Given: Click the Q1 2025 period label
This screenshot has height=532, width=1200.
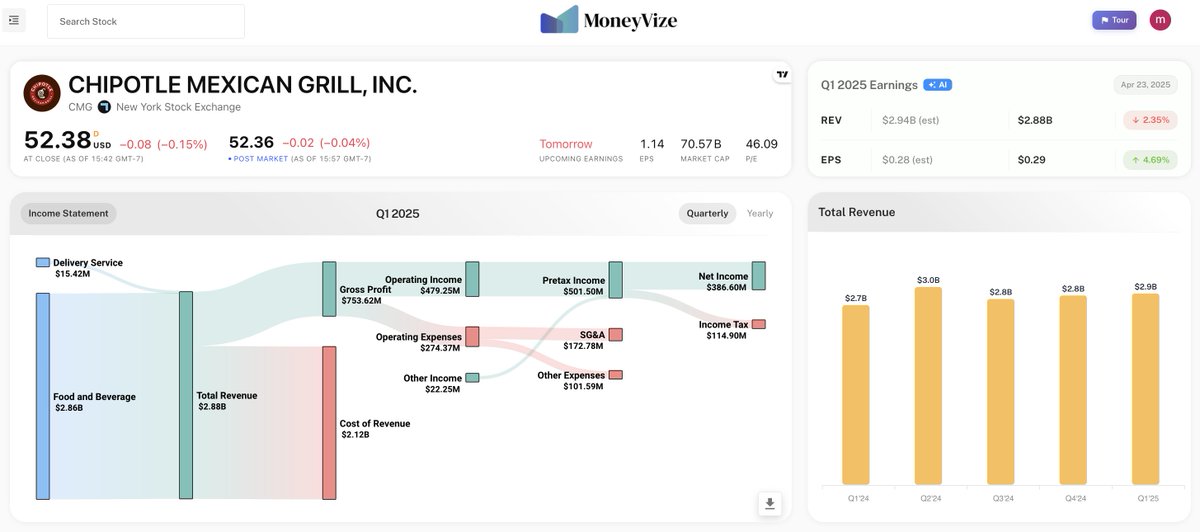Looking at the screenshot, I should (398, 213).
